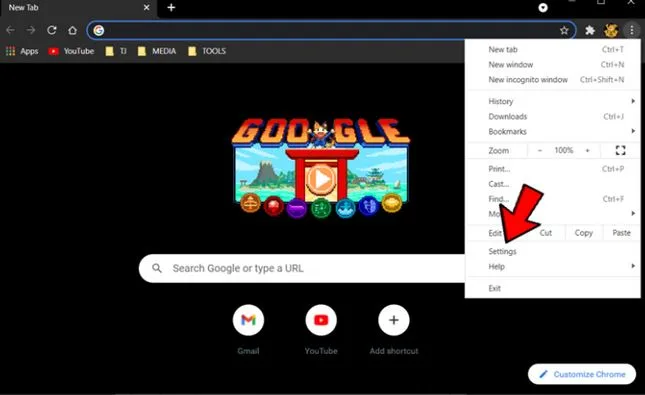Open Downloads from the menu
The image size is (645, 395).
[x=552, y=116]
